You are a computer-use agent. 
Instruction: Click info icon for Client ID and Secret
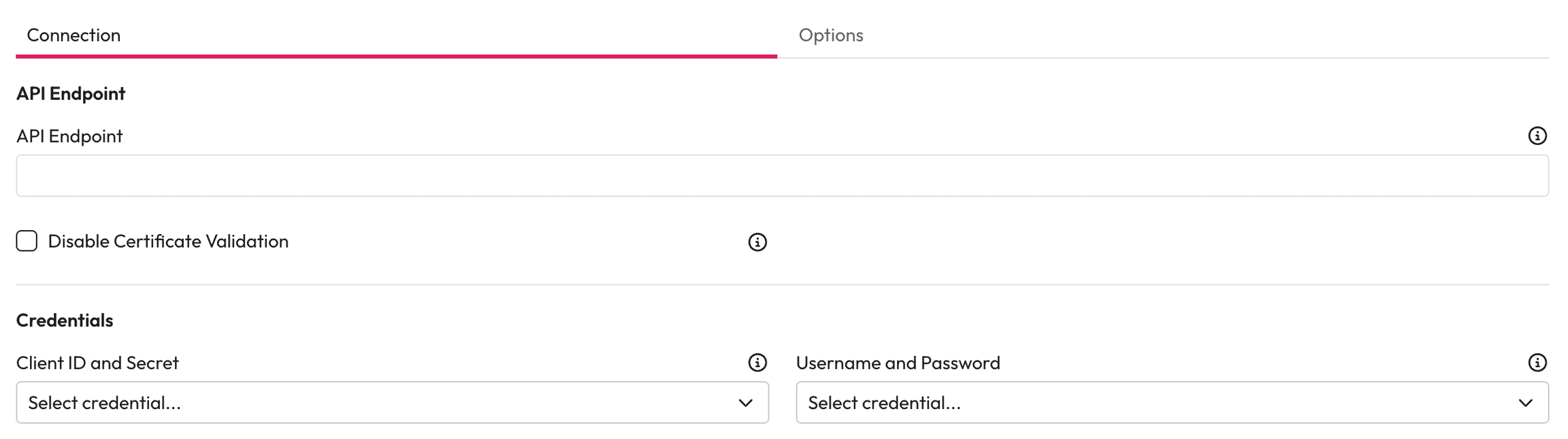[x=757, y=363]
